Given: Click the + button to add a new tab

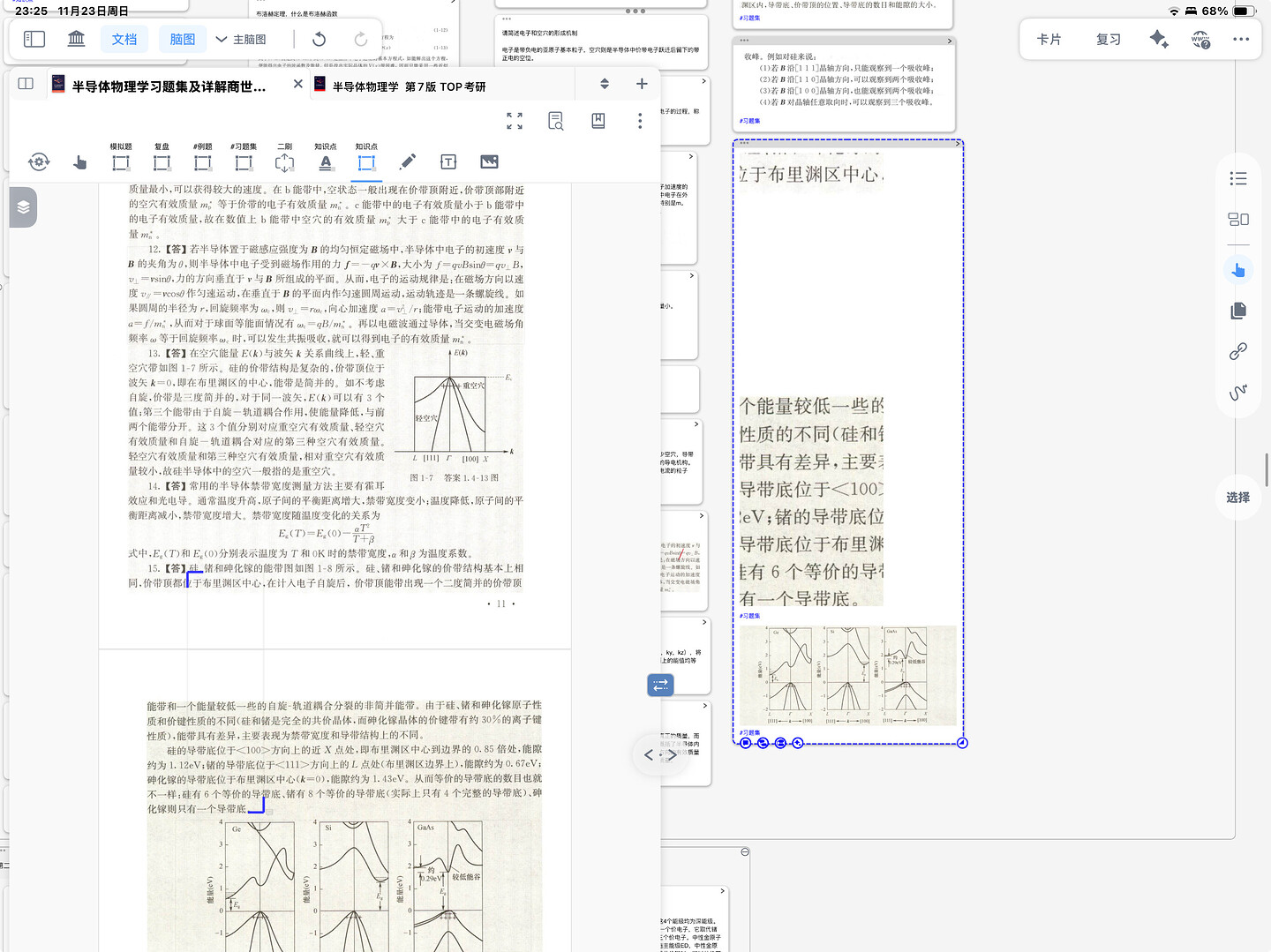Looking at the screenshot, I should (x=642, y=83).
